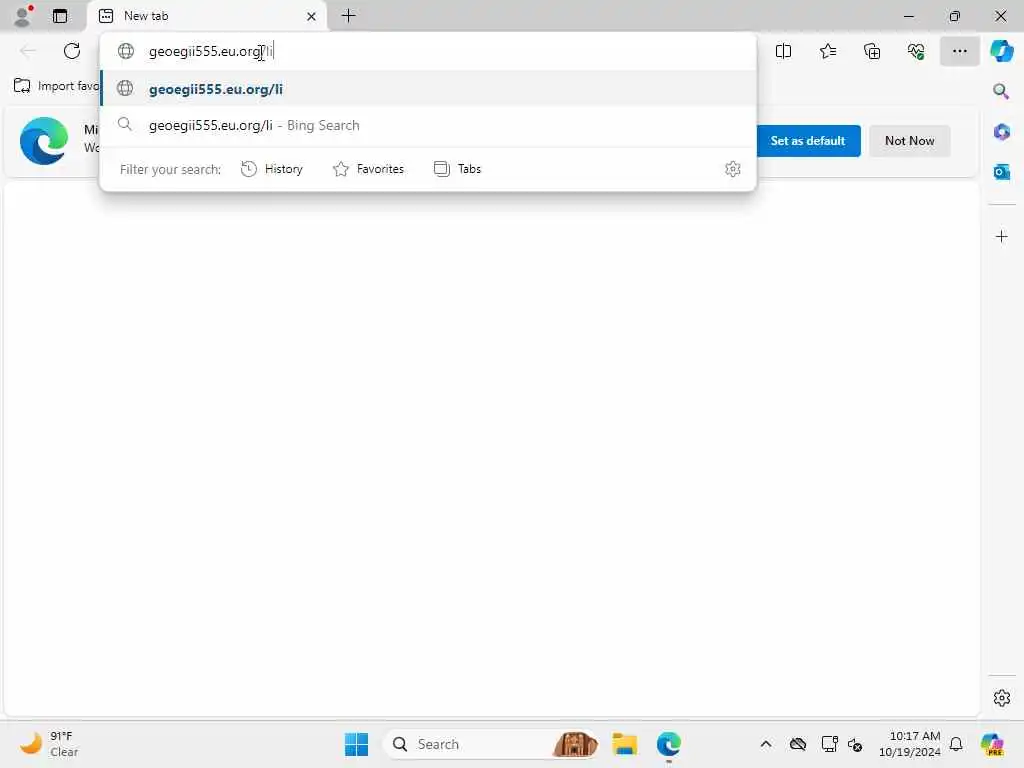Filter search by Favorites
The height and width of the screenshot is (768, 1024).
click(368, 169)
